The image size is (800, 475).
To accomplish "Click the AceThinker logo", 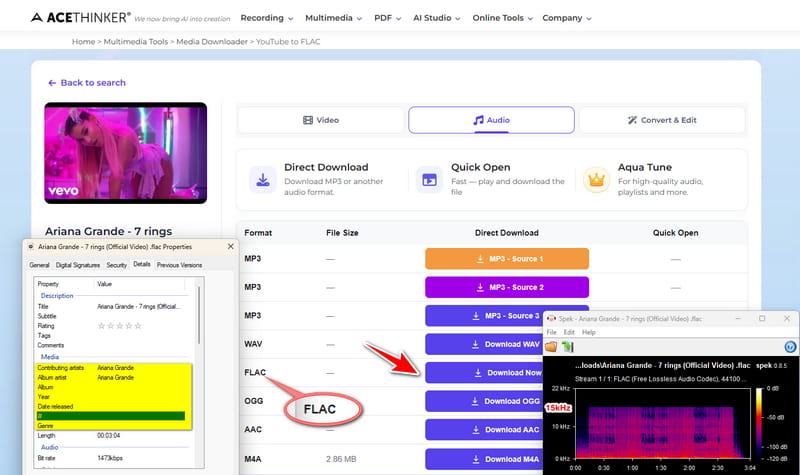I will [x=81, y=17].
